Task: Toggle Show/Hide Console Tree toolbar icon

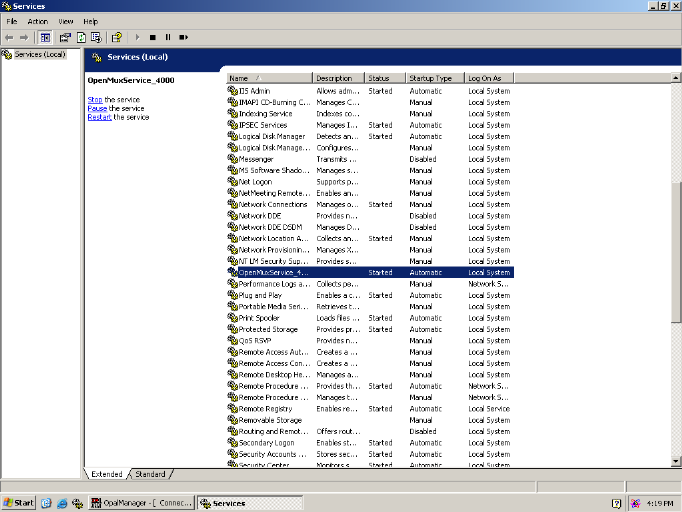Action: 45,37
